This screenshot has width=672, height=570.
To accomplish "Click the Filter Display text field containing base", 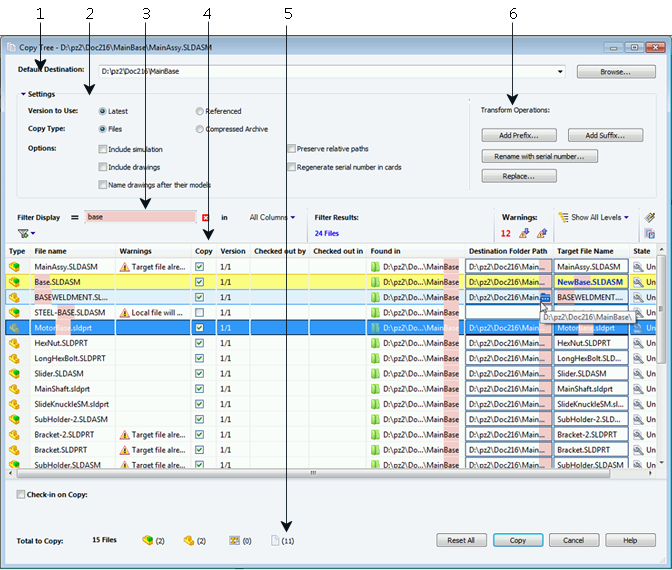I will click(x=140, y=217).
